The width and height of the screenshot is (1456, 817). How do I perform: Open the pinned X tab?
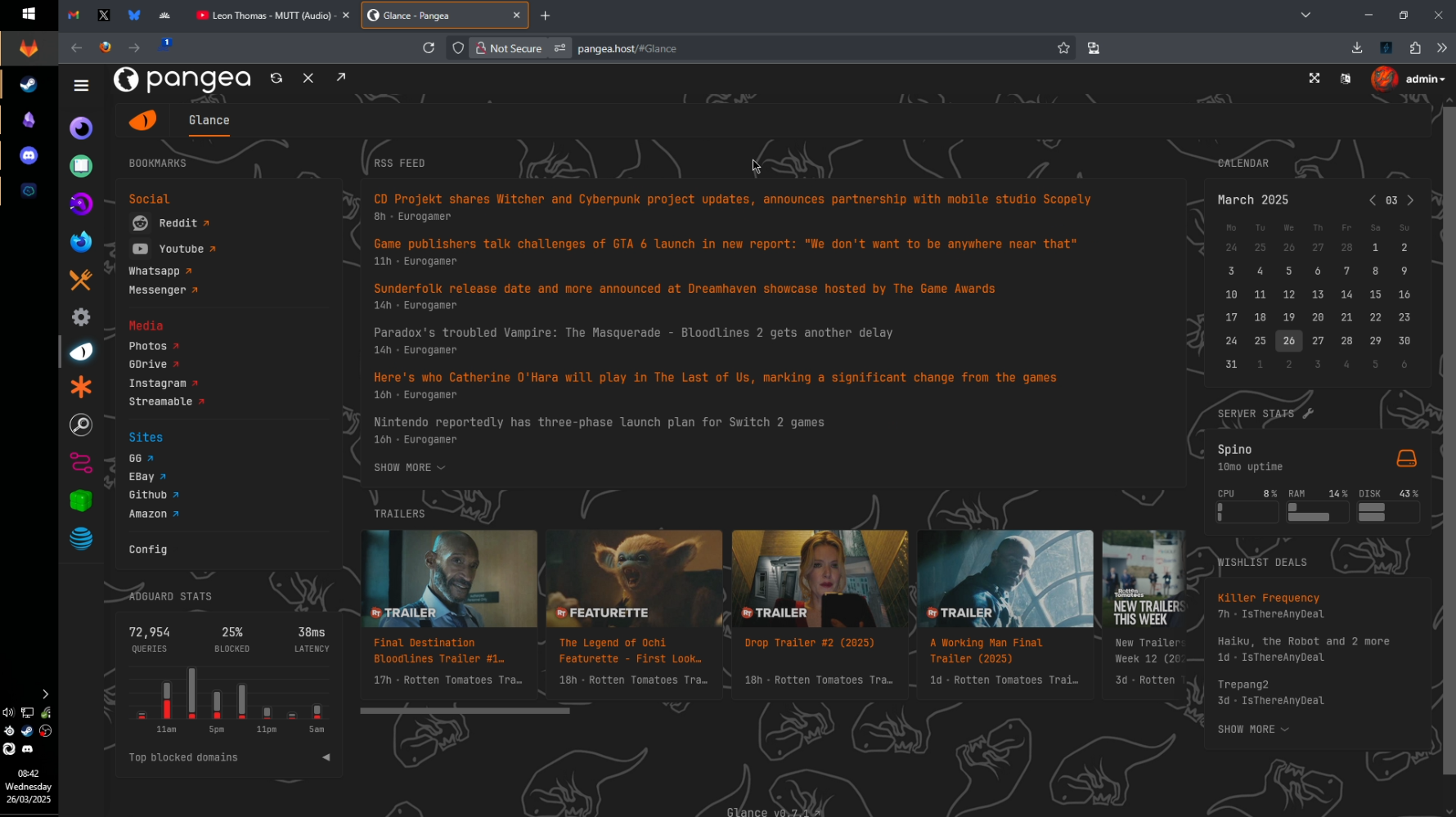104,16
